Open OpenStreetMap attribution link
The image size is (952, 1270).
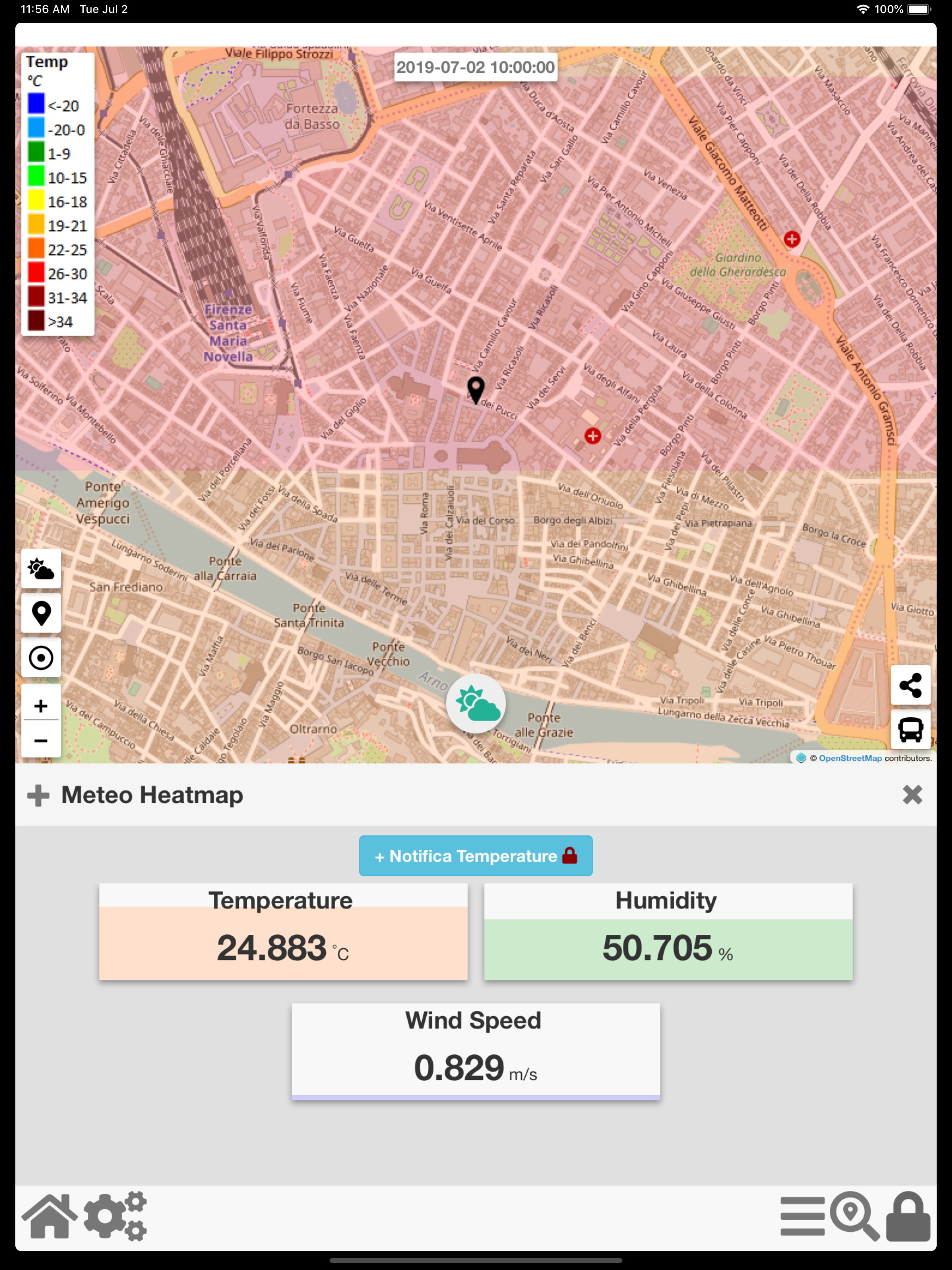point(850,759)
